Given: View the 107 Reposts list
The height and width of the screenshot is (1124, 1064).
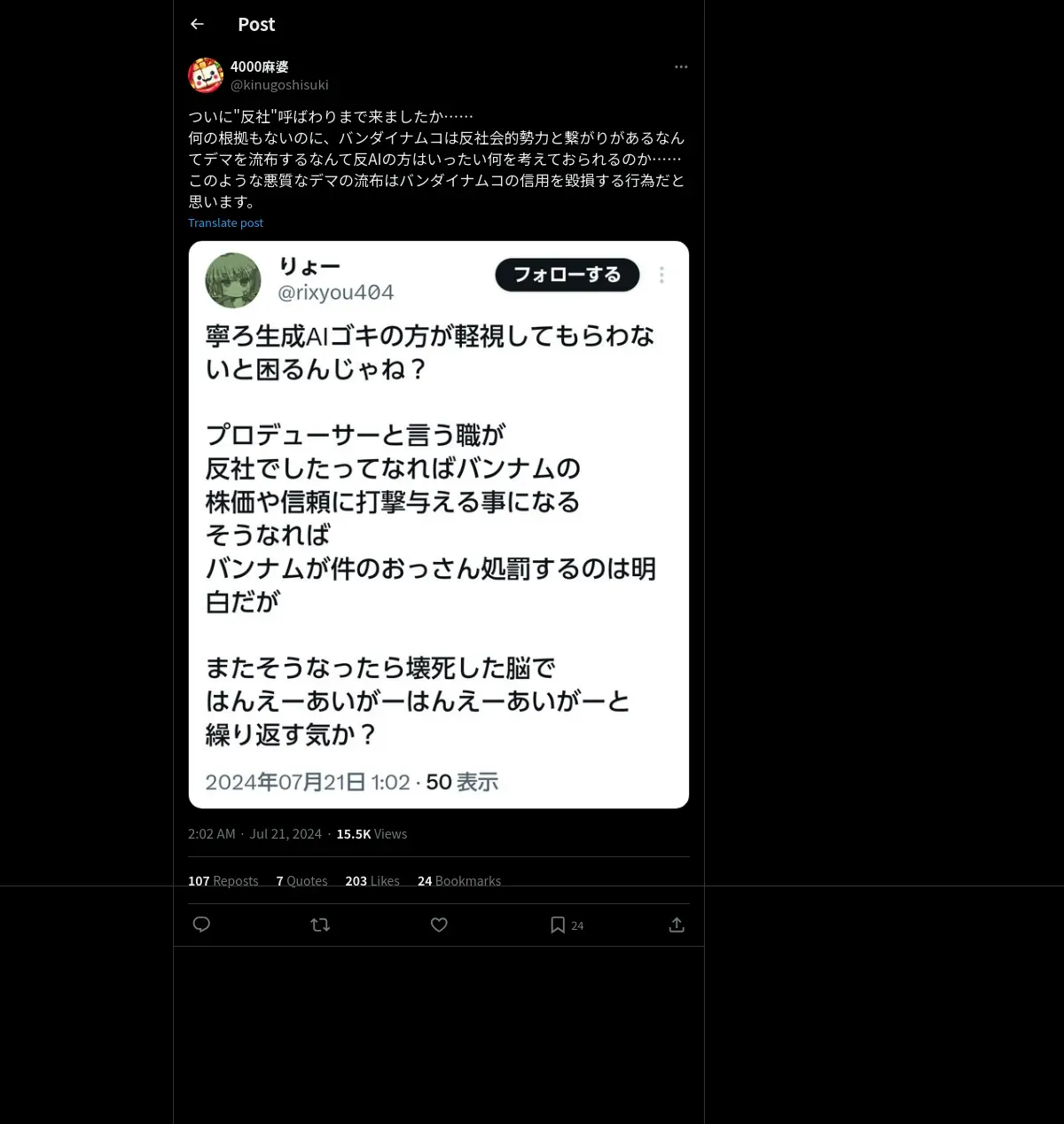Looking at the screenshot, I should pyautogui.click(x=223, y=880).
